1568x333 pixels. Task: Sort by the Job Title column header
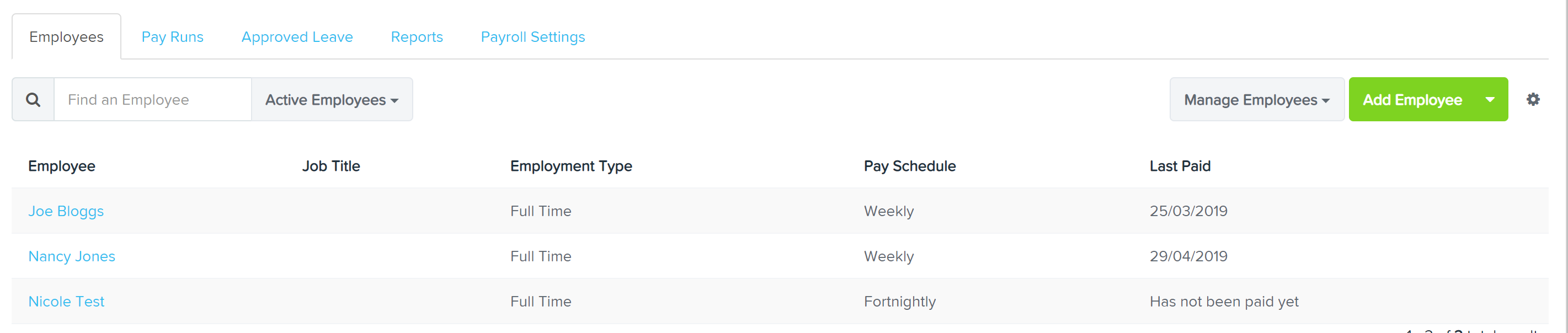click(331, 166)
